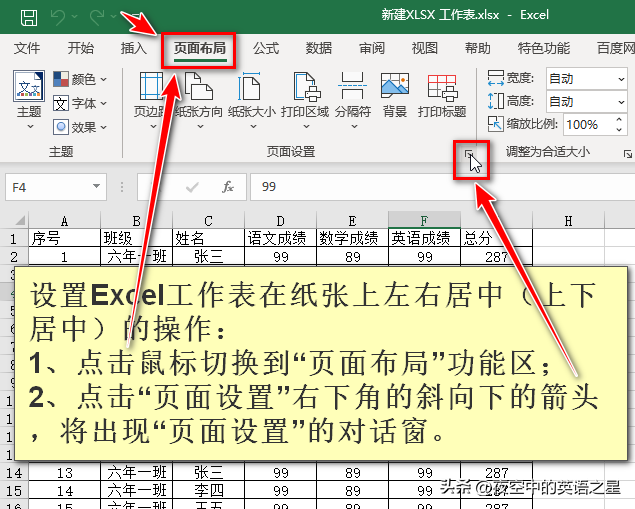Click the 数学成绩 header cell

[352, 238]
